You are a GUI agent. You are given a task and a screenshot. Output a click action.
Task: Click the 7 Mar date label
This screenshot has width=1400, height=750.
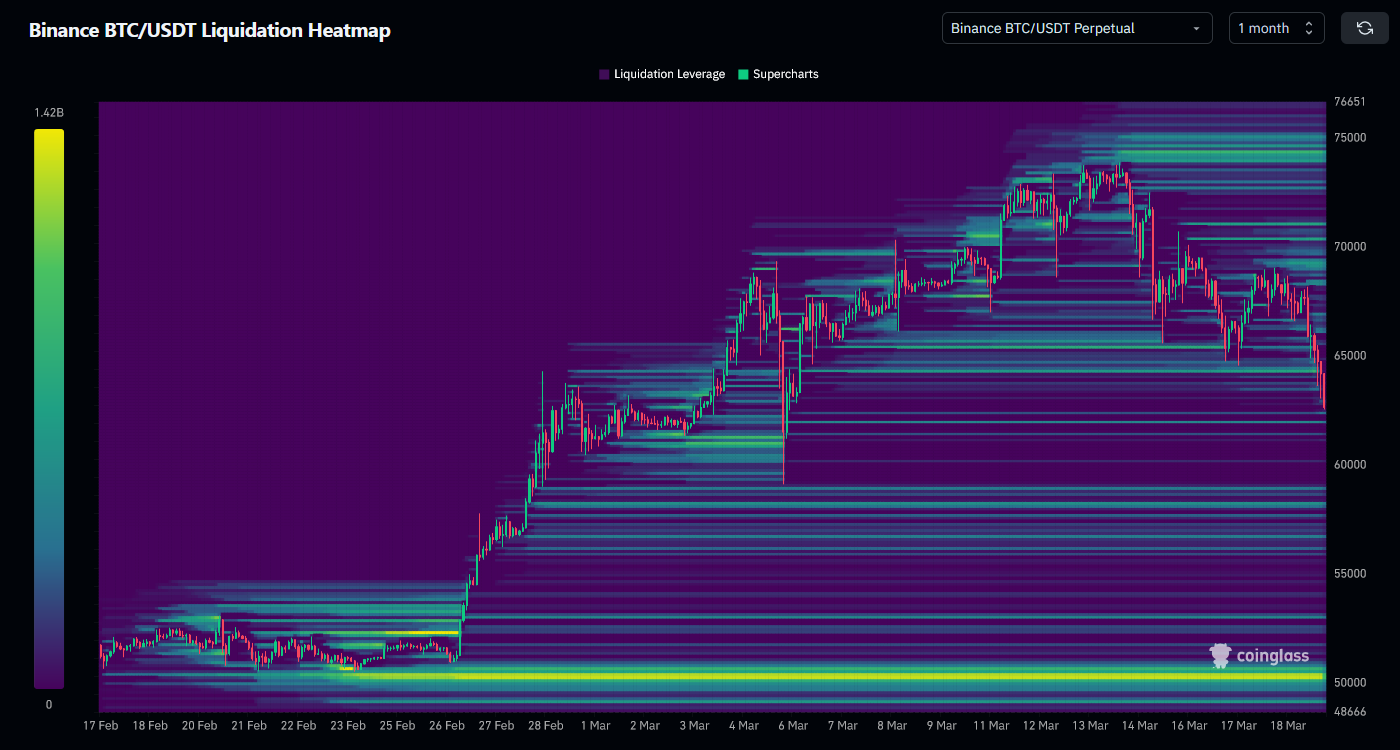(843, 726)
